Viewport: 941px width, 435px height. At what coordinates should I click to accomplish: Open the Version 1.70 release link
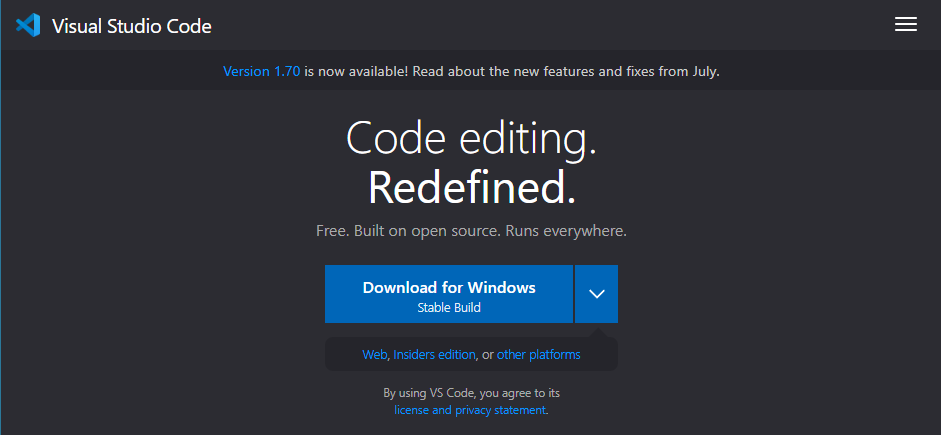pos(262,71)
